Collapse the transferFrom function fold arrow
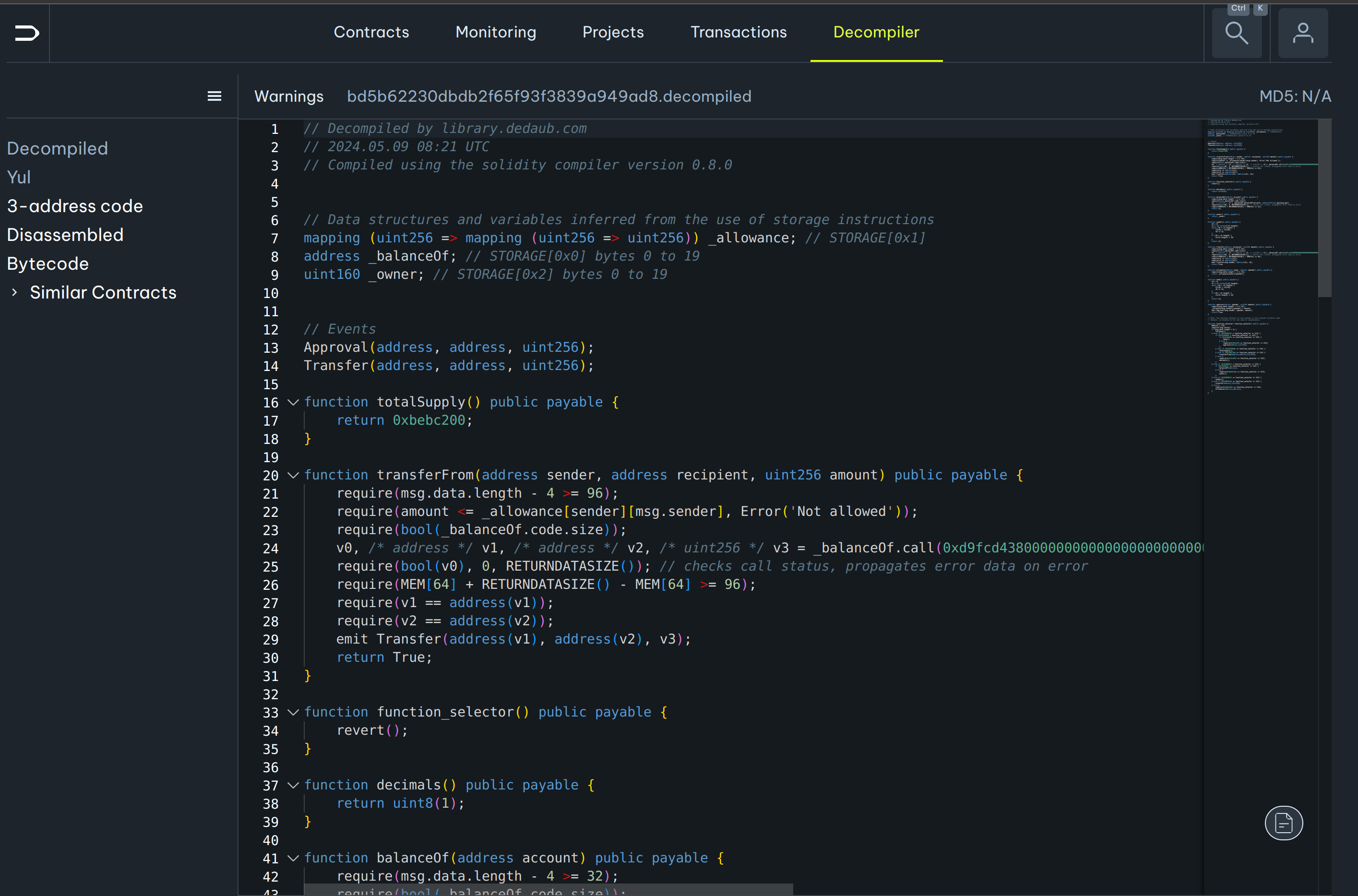The height and width of the screenshot is (896, 1358). click(x=293, y=476)
